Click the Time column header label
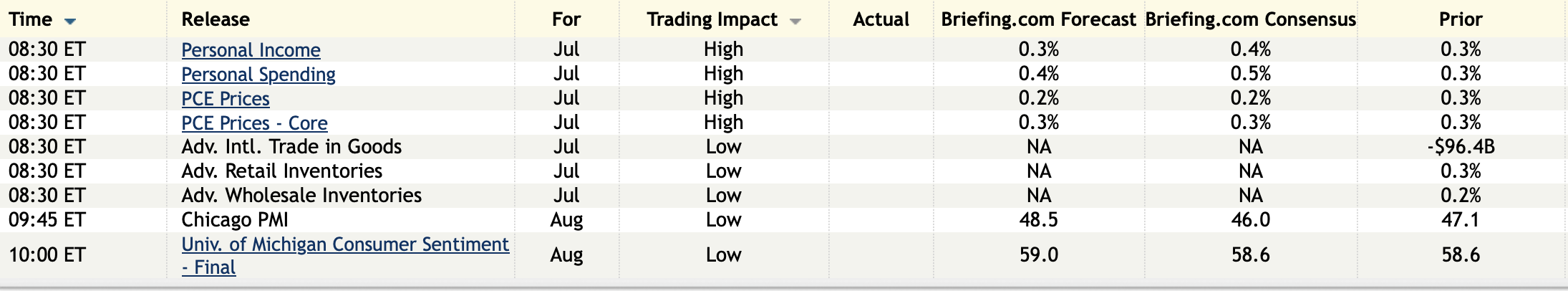Viewport: 1568px width, 291px height. (30, 19)
